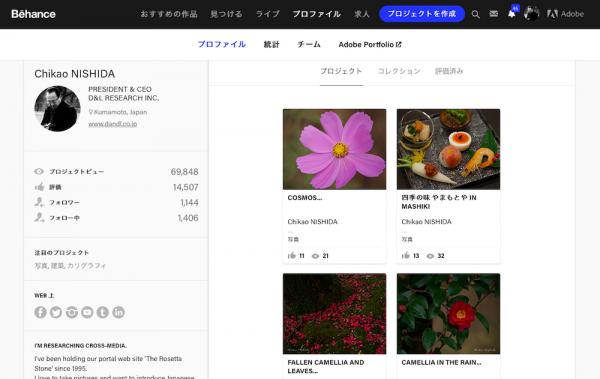Select the blue プロファイル sub-tab

(222, 44)
